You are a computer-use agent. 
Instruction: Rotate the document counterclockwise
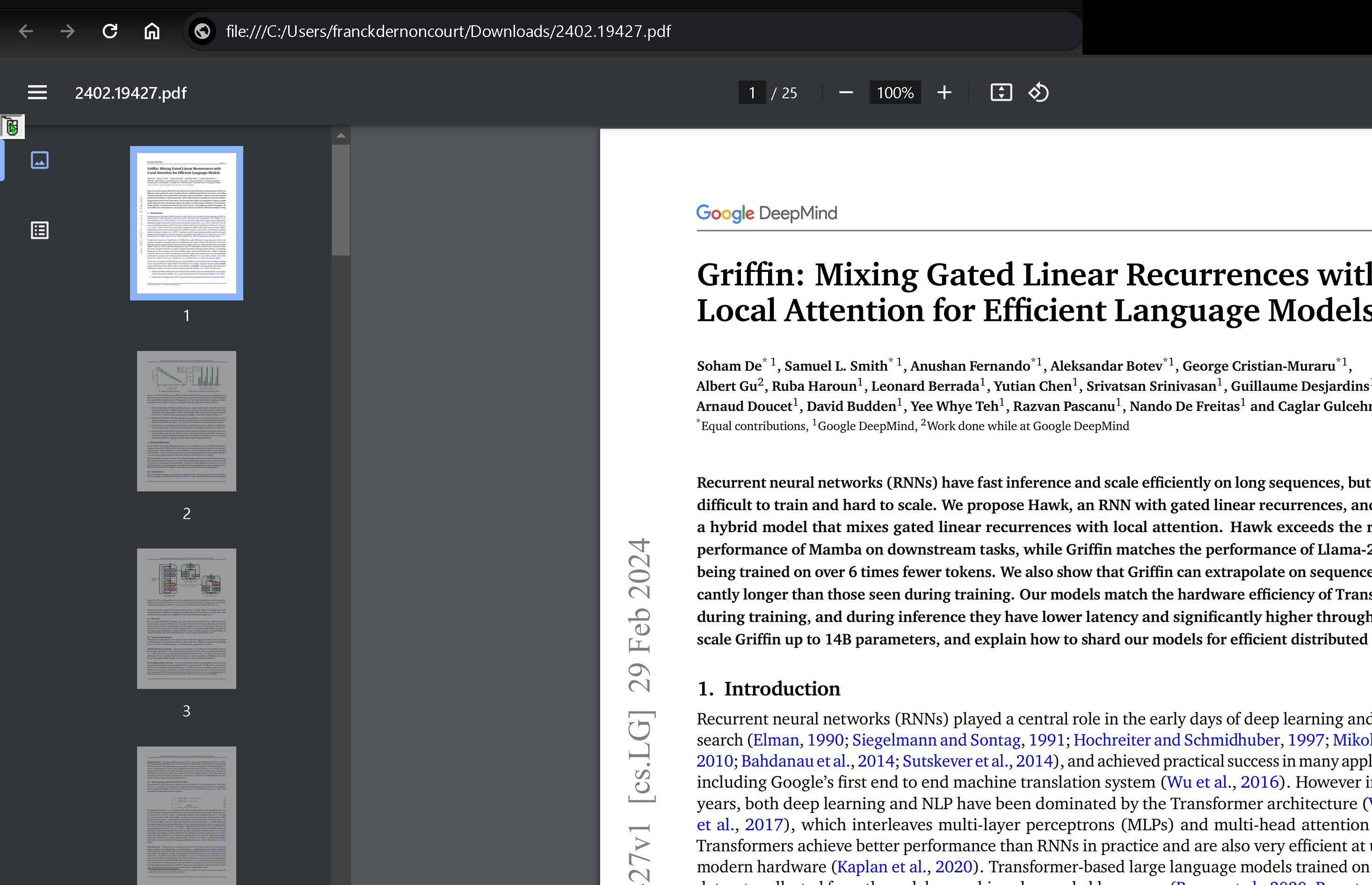pyautogui.click(x=1038, y=93)
